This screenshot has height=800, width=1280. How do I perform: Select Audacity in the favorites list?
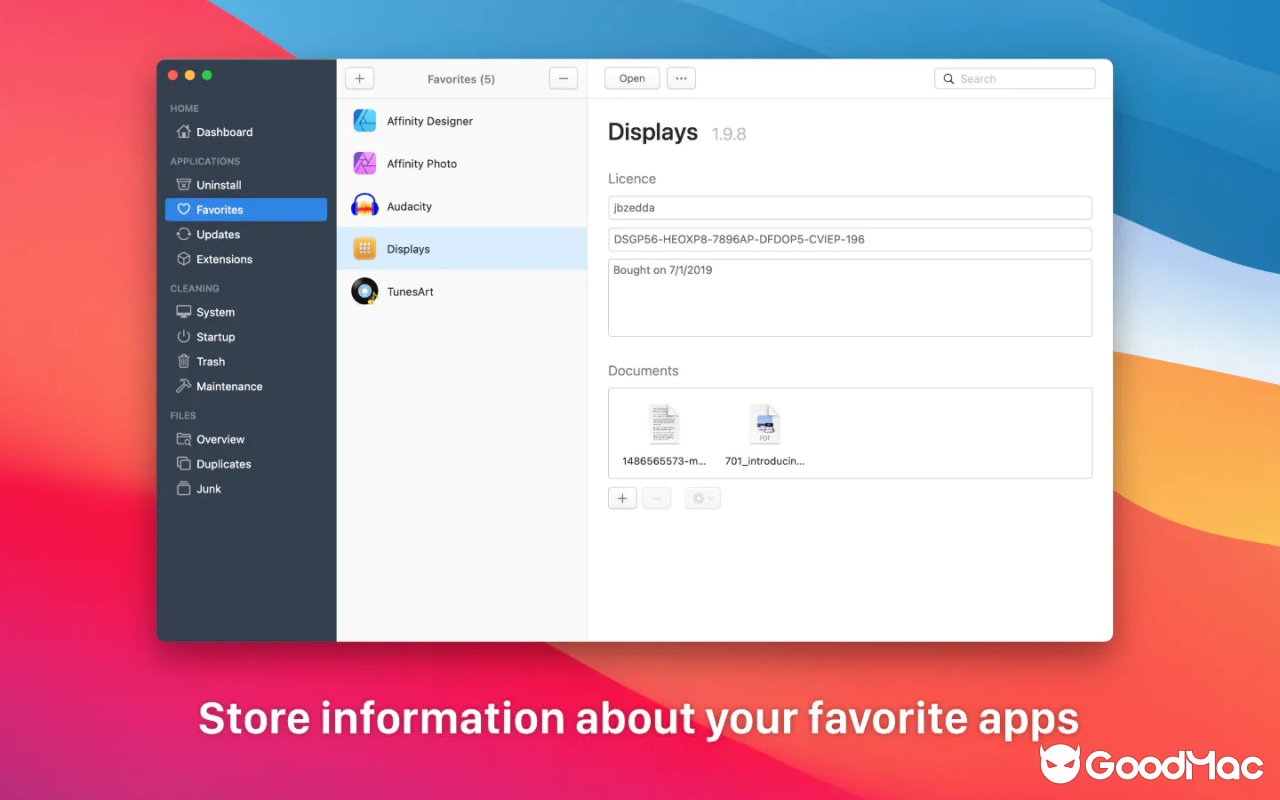coord(409,206)
